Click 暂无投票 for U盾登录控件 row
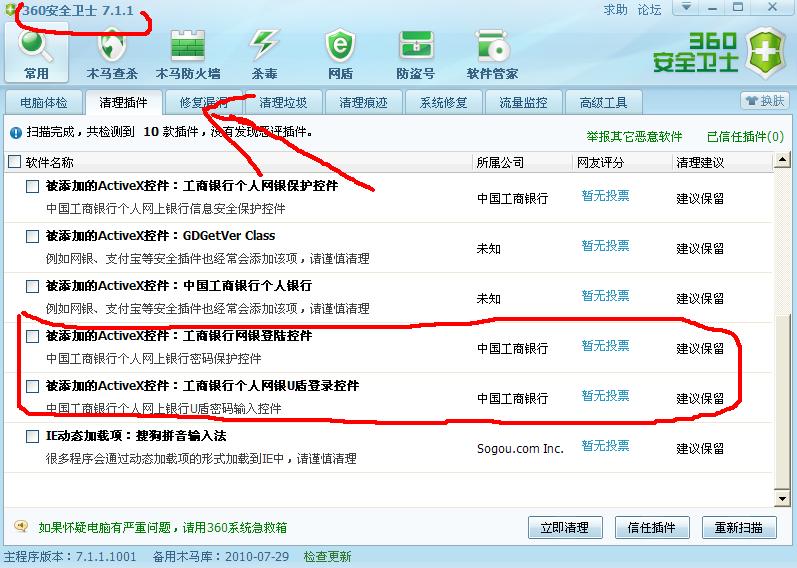This screenshot has width=797, height=568. coord(605,396)
